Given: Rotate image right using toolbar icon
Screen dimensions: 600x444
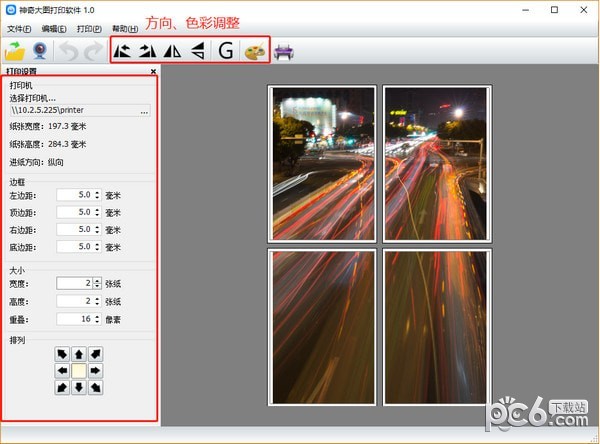Looking at the screenshot, I should pyautogui.click(x=148, y=51).
